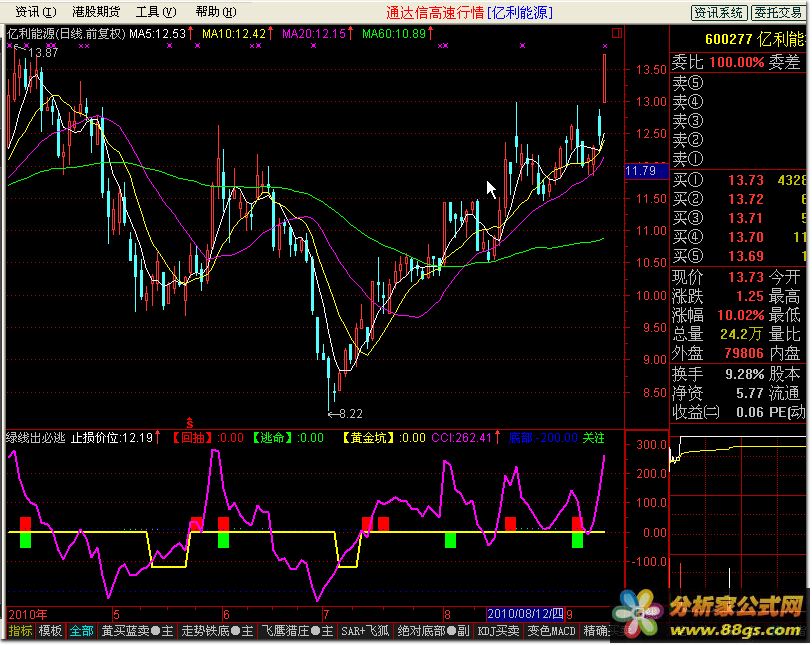812x645 pixels.
Task: Click the CCI:262.41 value label
Action: (461, 438)
